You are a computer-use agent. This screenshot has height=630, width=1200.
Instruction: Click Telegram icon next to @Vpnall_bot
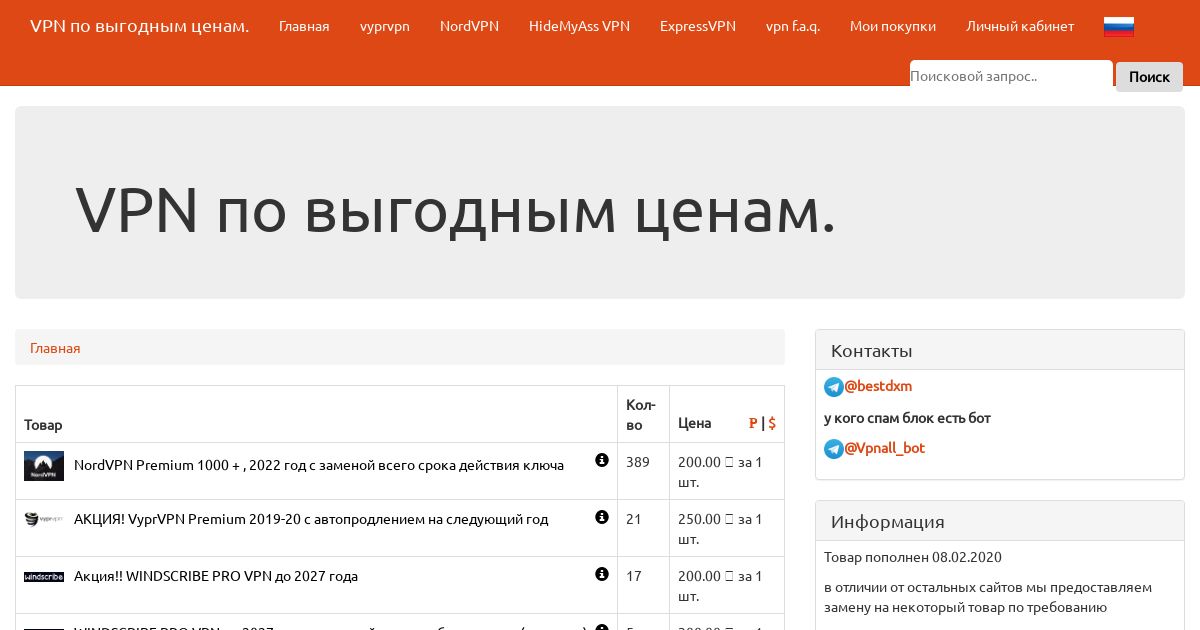tap(834, 449)
